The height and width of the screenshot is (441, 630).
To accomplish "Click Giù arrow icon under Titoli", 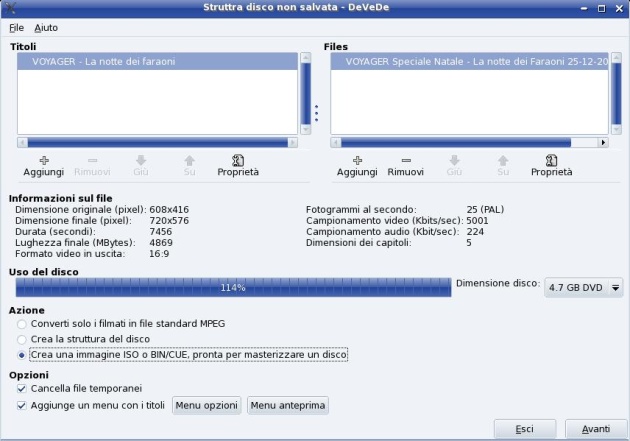I will tap(141, 160).
